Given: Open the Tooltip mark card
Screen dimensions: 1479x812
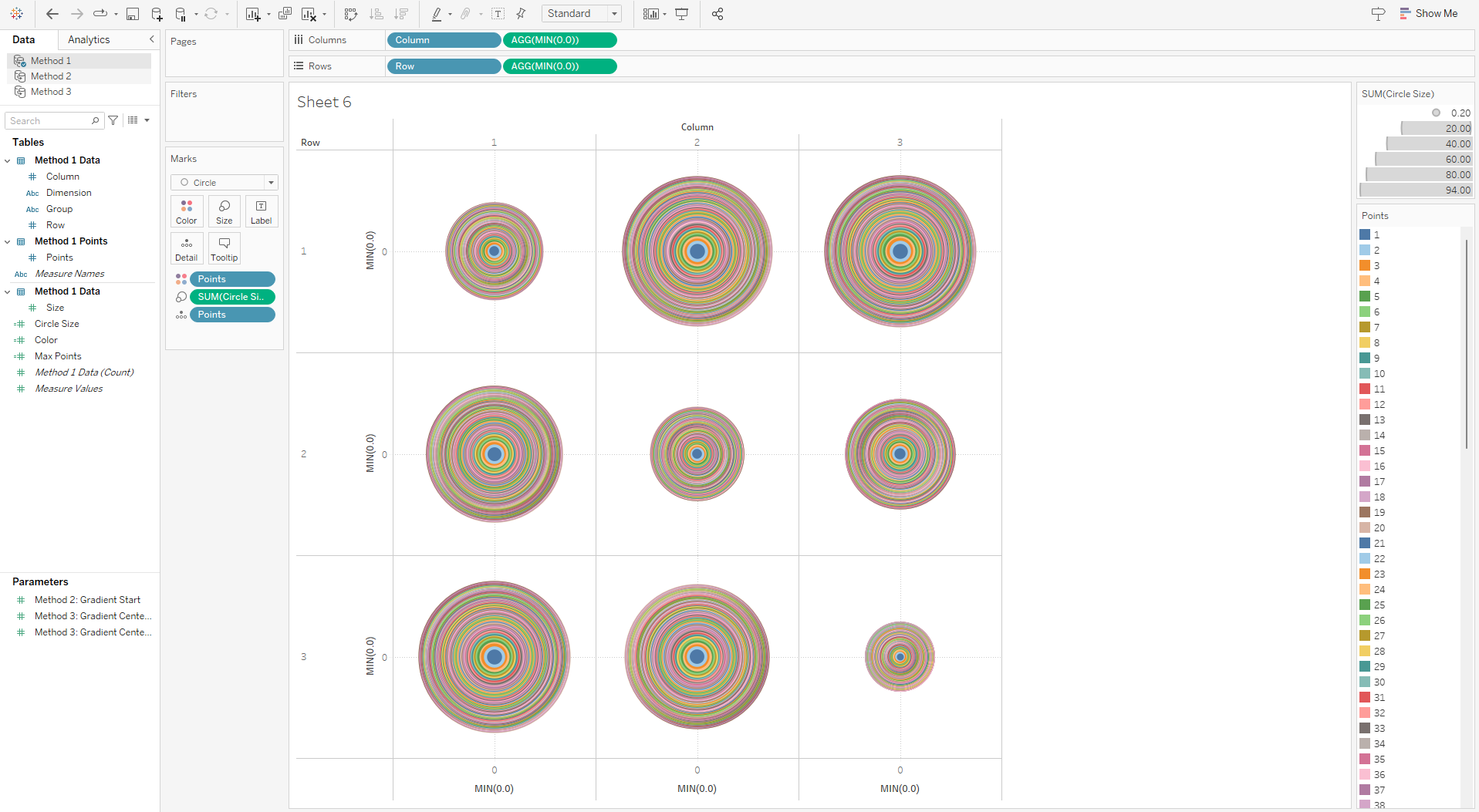Looking at the screenshot, I should [x=223, y=248].
